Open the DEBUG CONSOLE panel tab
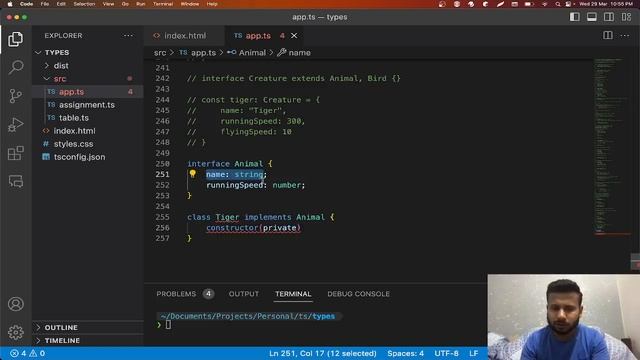Image resolution: width=640 pixels, height=360 pixels. (358, 294)
